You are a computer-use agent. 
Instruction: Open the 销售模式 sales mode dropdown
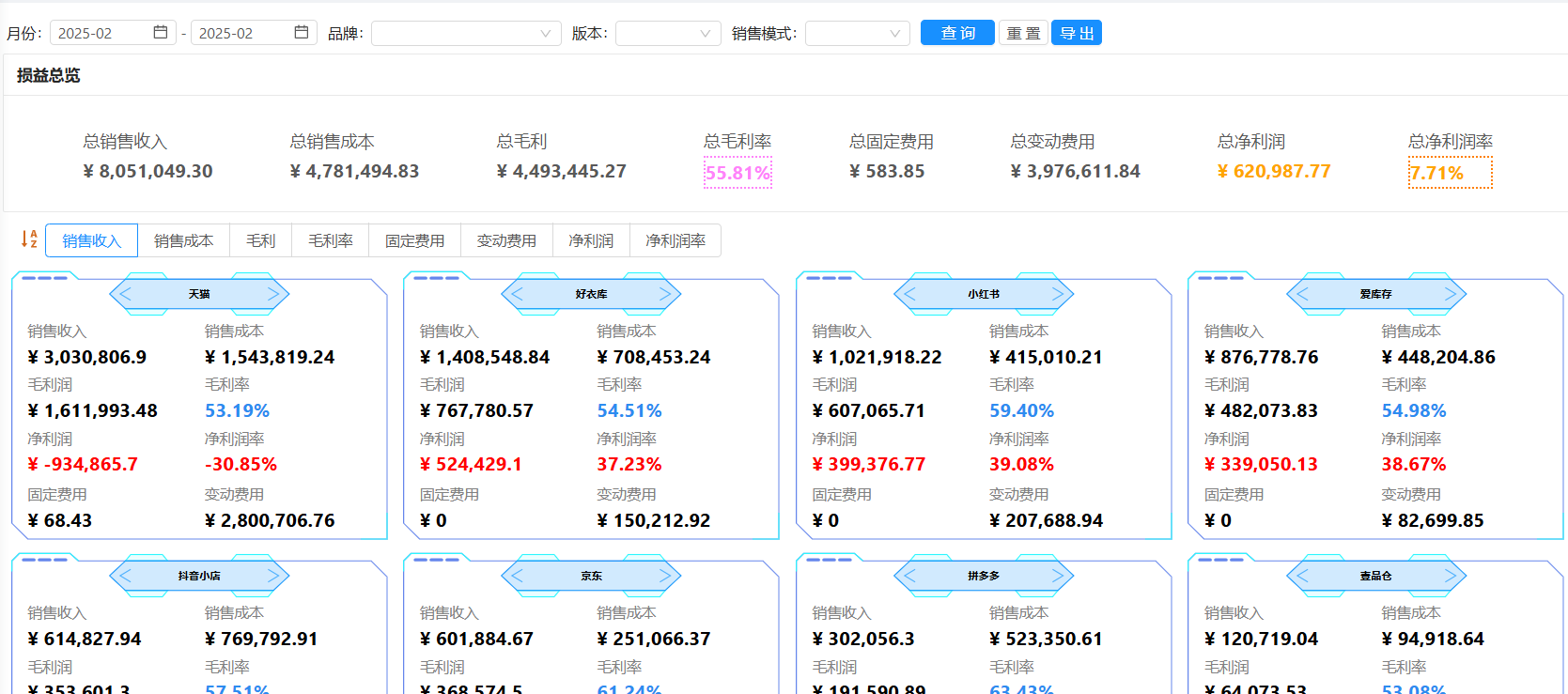click(857, 34)
